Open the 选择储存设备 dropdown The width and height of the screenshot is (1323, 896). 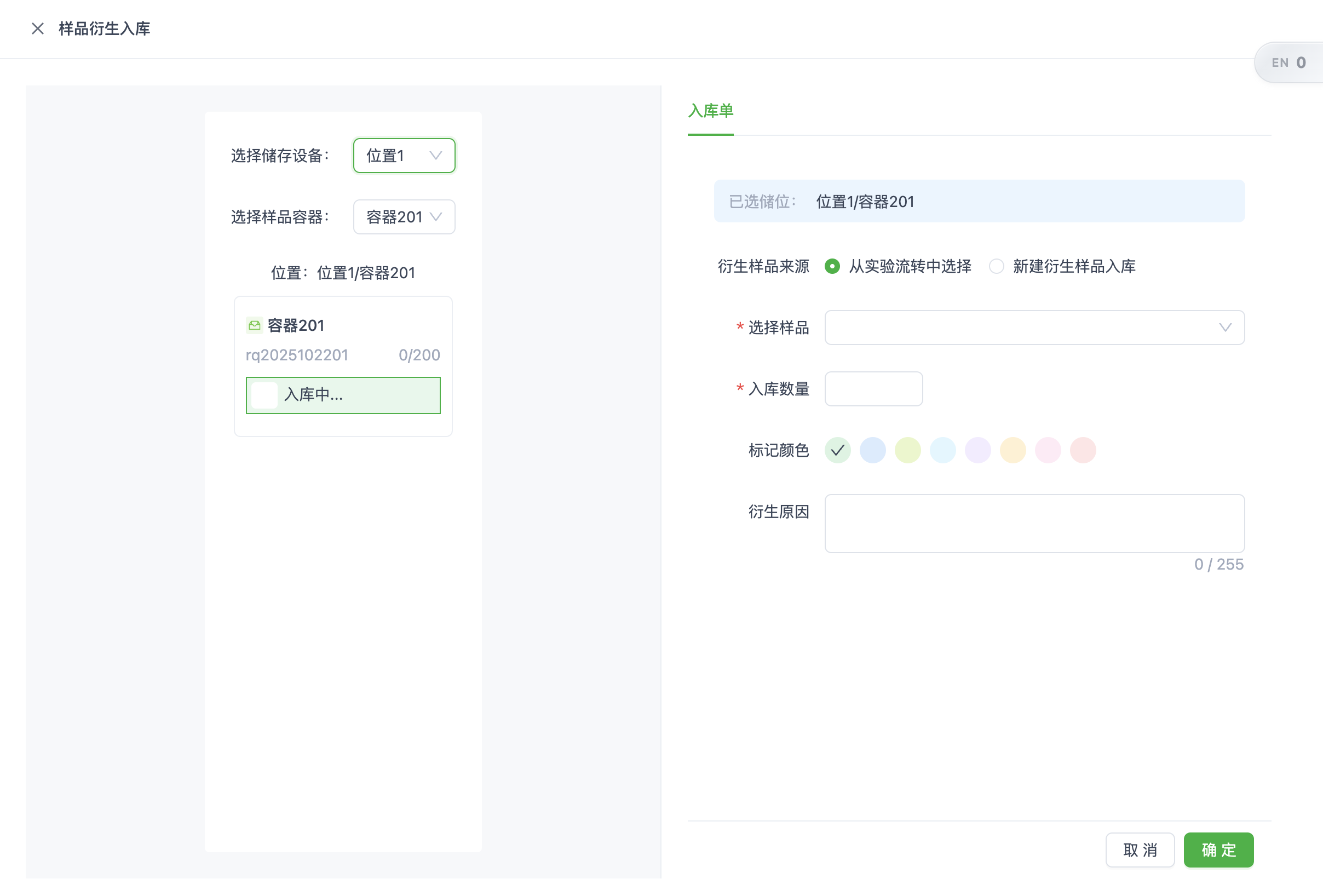tap(404, 156)
